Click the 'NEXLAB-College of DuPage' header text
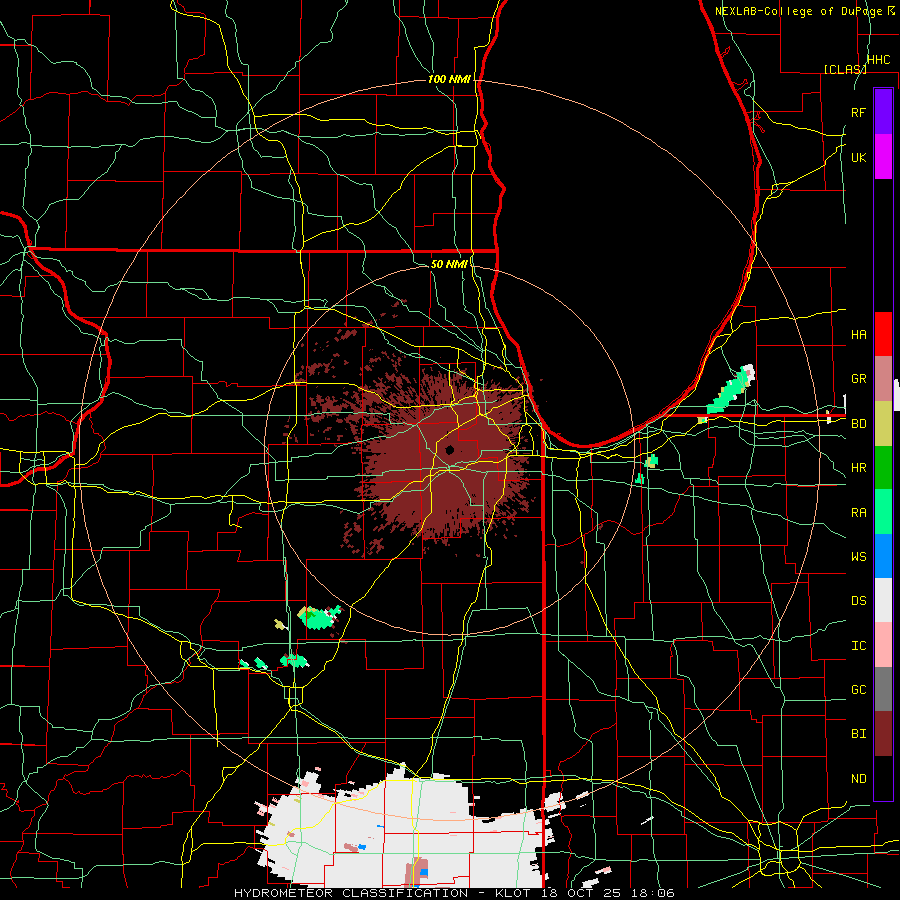Viewport: 900px width, 900px height. click(x=801, y=11)
